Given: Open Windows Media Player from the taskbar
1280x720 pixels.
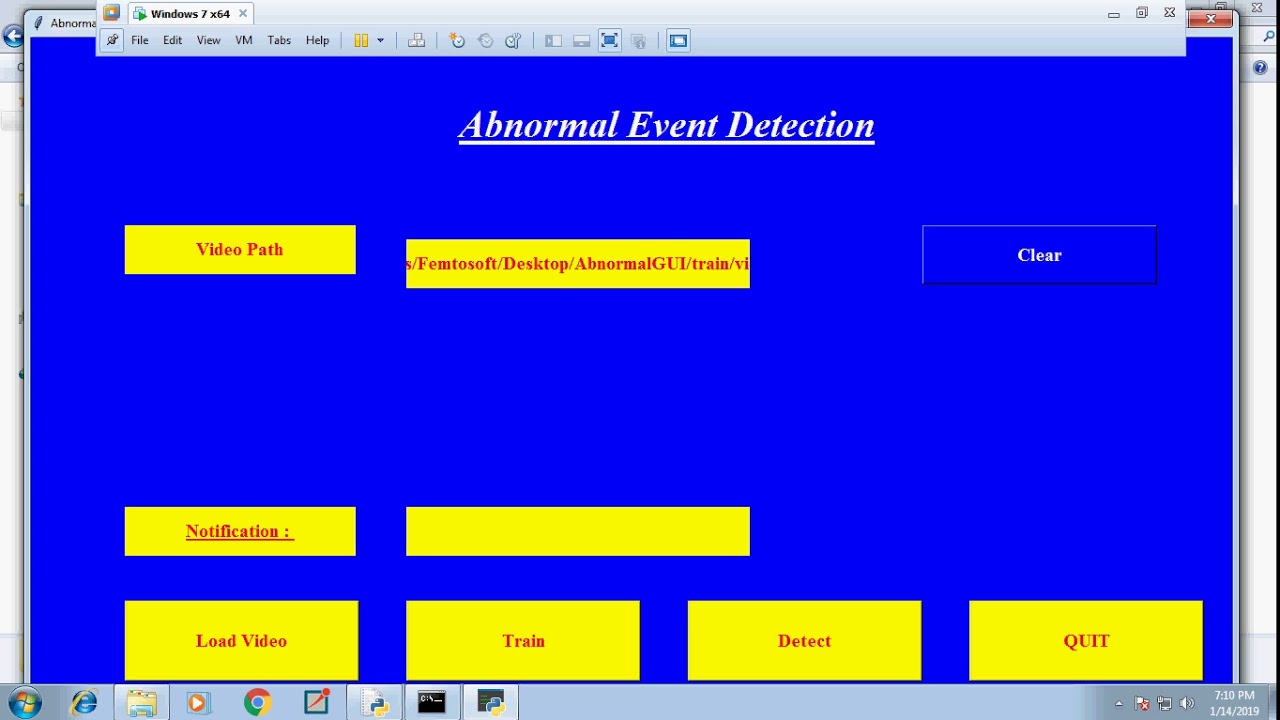Looking at the screenshot, I should click(x=198, y=703).
